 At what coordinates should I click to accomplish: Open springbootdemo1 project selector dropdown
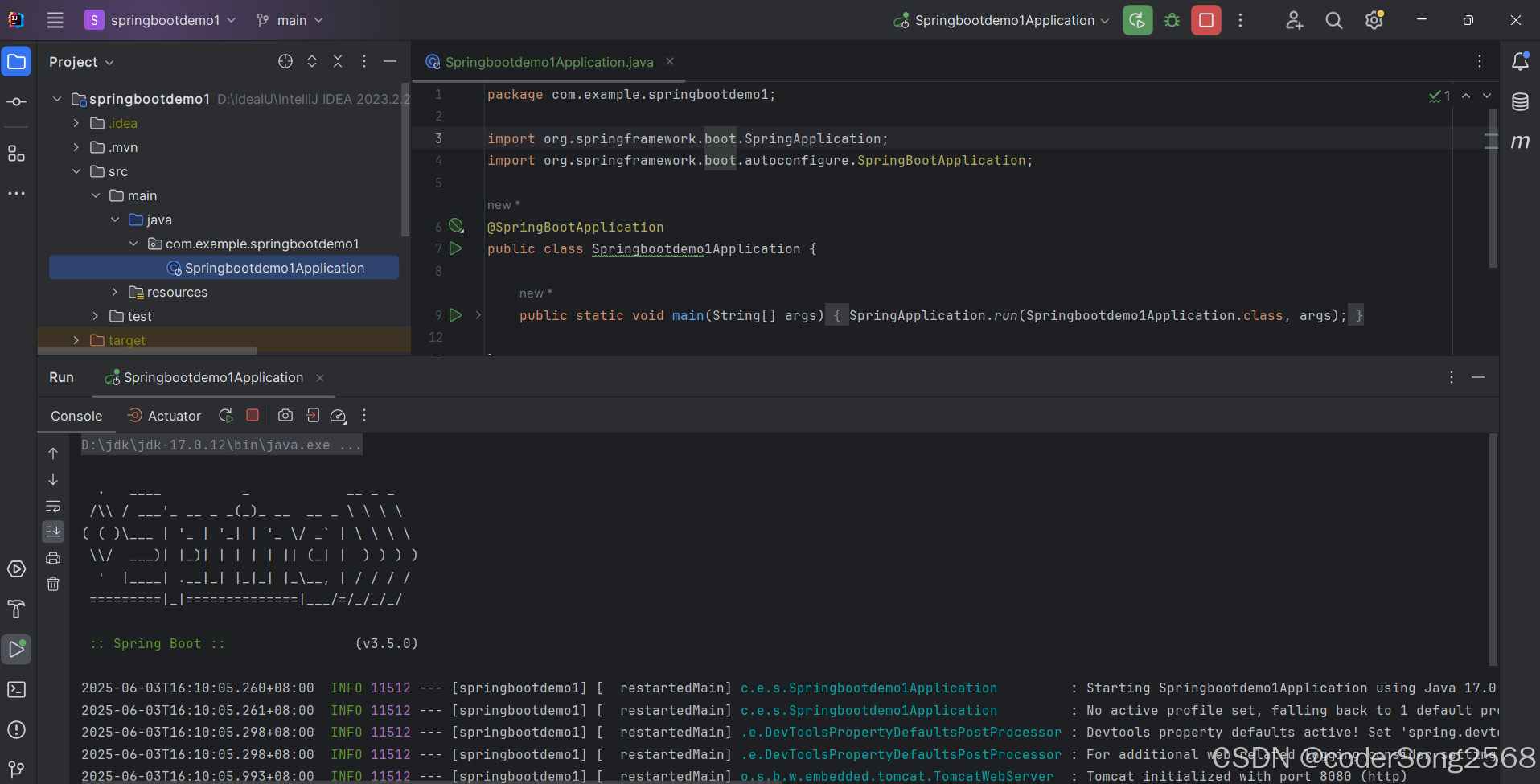tap(161, 20)
